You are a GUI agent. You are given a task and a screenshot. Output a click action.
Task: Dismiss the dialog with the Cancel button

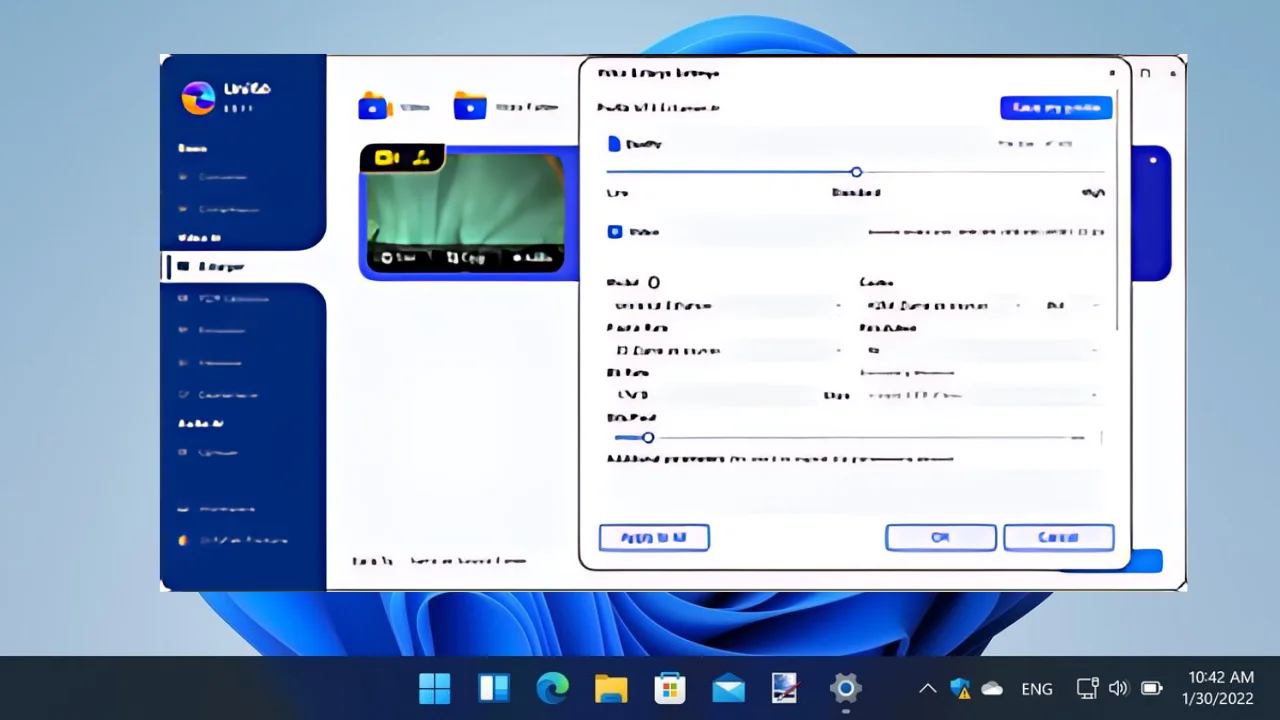click(1059, 537)
